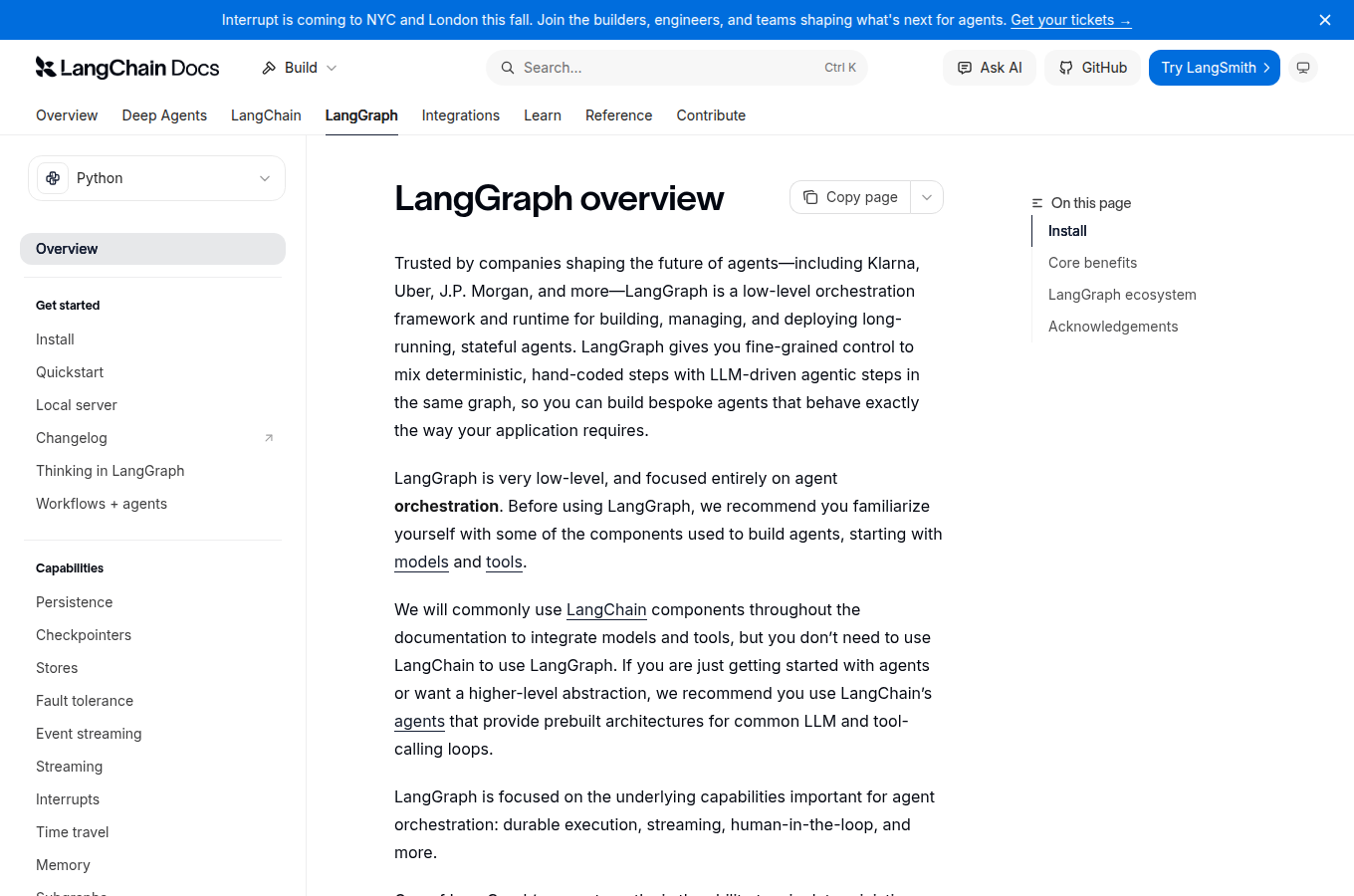The width and height of the screenshot is (1354, 896).
Task: Jump to Core benefits section
Action: tap(1092, 263)
